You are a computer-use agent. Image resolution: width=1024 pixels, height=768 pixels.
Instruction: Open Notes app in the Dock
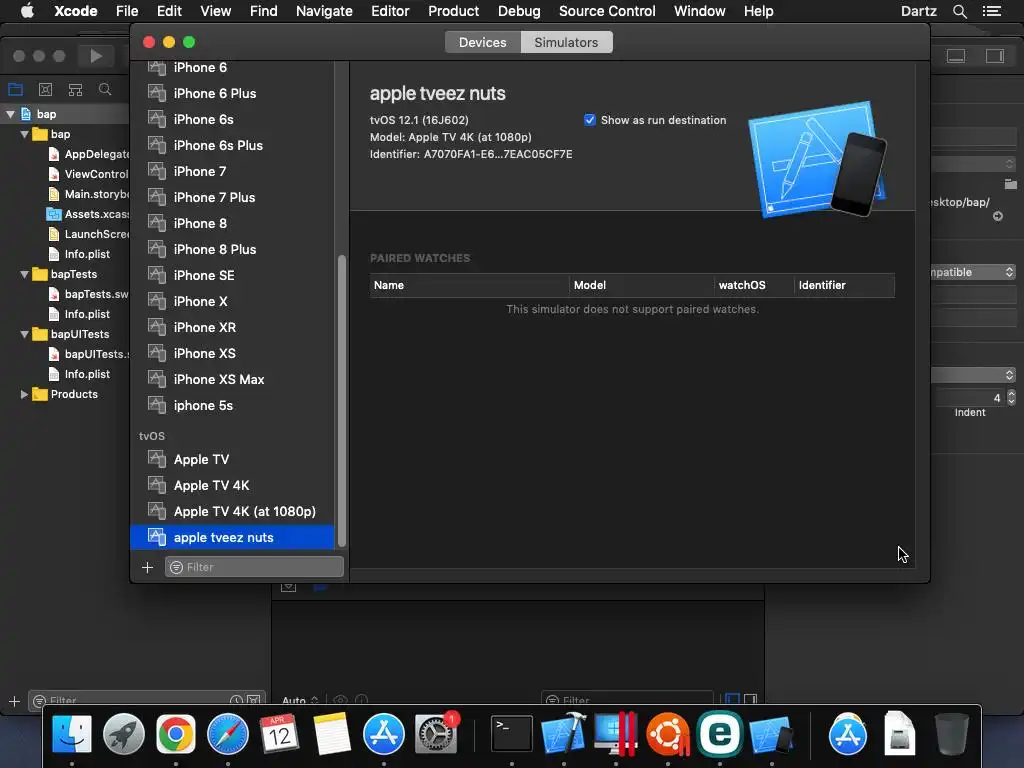coord(332,734)
